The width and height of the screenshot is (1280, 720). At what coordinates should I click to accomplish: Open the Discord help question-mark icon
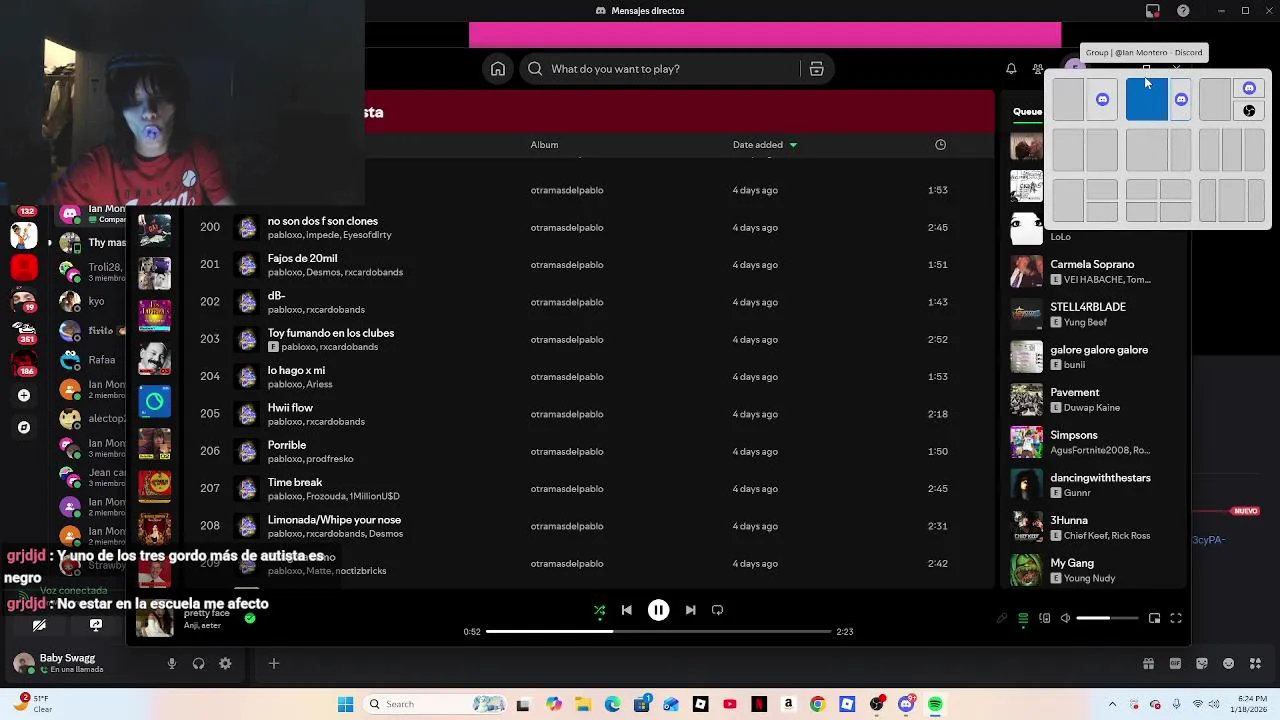1183,11
